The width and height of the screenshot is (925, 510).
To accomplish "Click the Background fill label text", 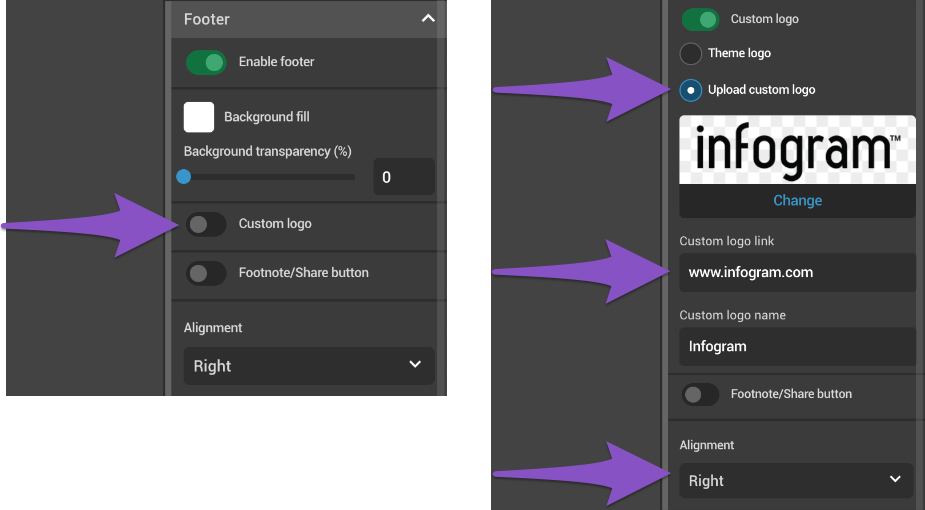I will 266,117.
